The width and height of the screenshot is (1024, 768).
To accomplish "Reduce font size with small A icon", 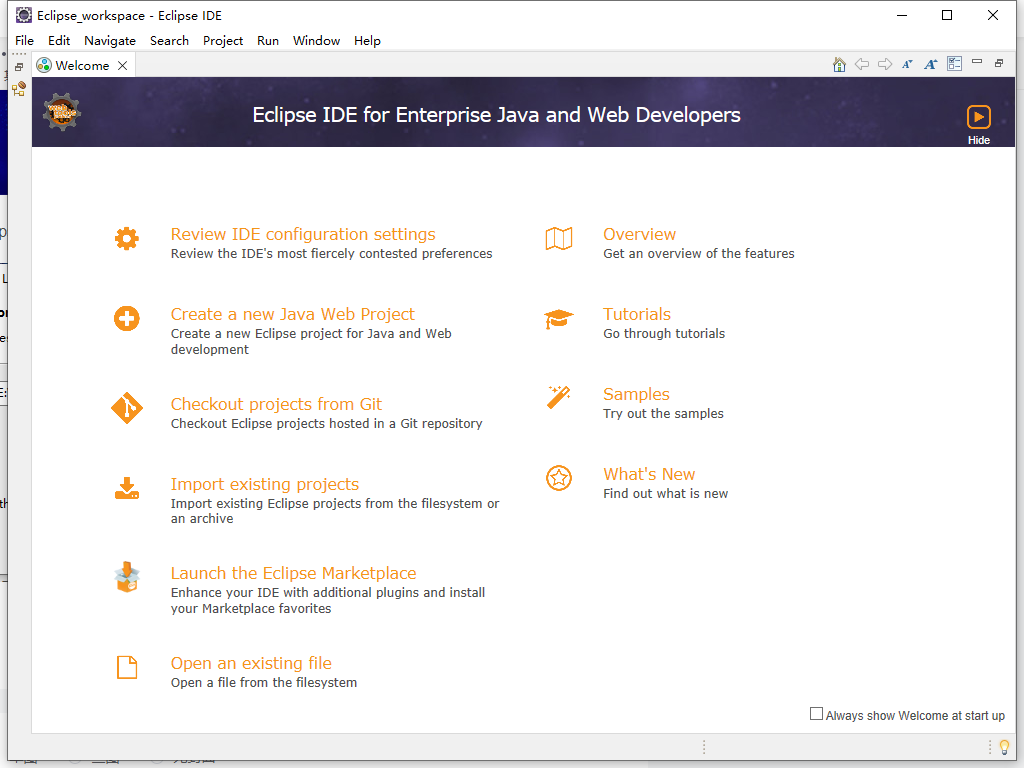I will [907, 64].
